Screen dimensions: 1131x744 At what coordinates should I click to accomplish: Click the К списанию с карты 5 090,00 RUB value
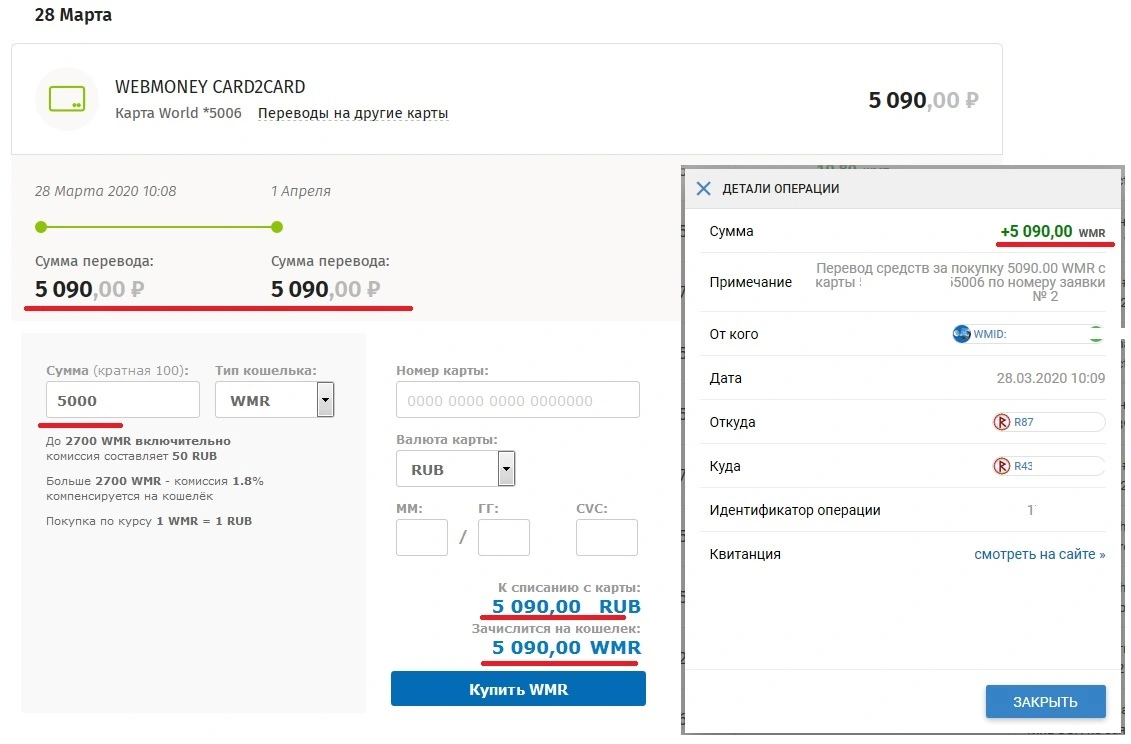(x=566, y=606)
